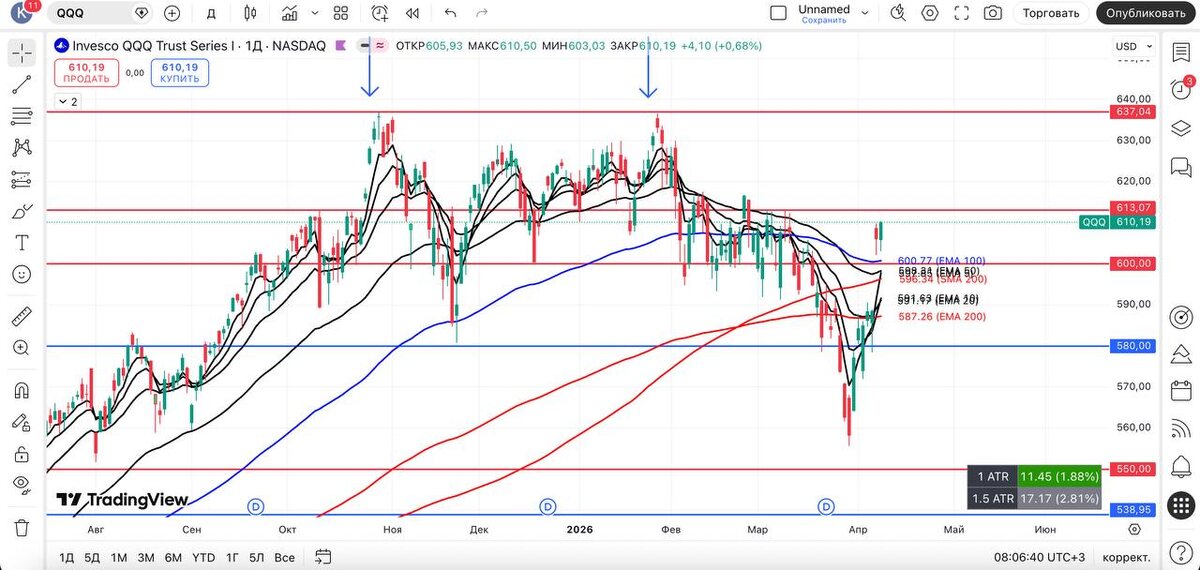Open the indicator templates grid
The width and height of the screenshot is (1200, 570).
click(x=341, y=13)
